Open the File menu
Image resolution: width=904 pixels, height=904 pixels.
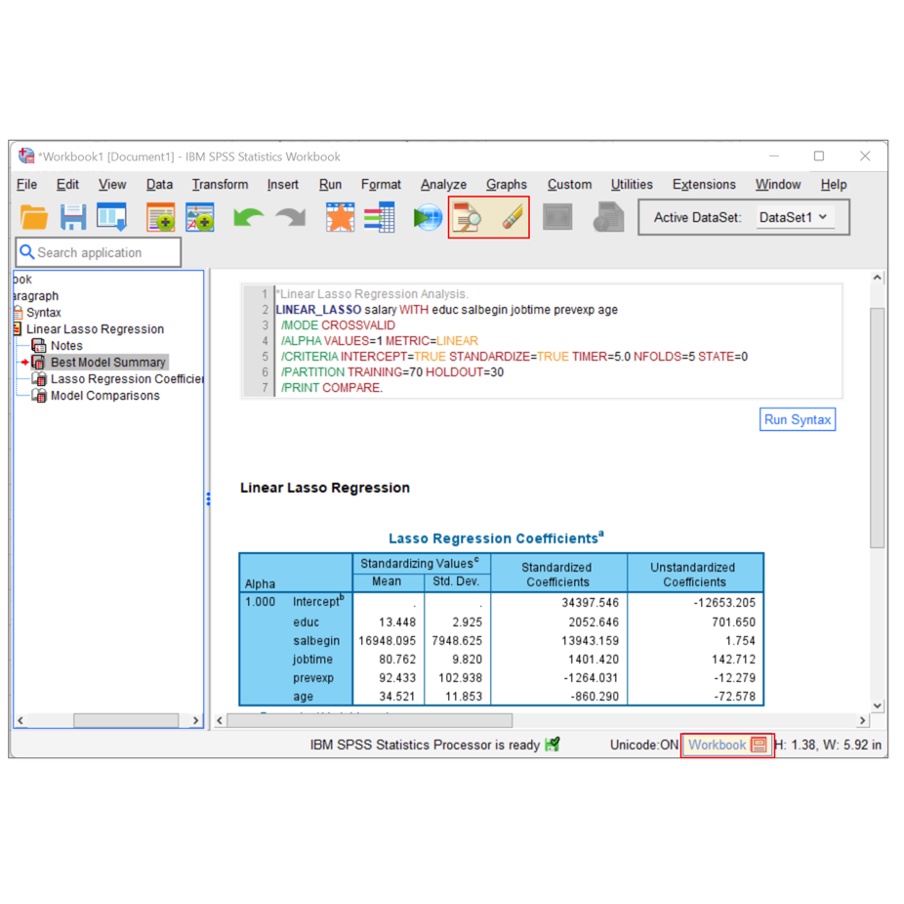click(x=27, y=184)
